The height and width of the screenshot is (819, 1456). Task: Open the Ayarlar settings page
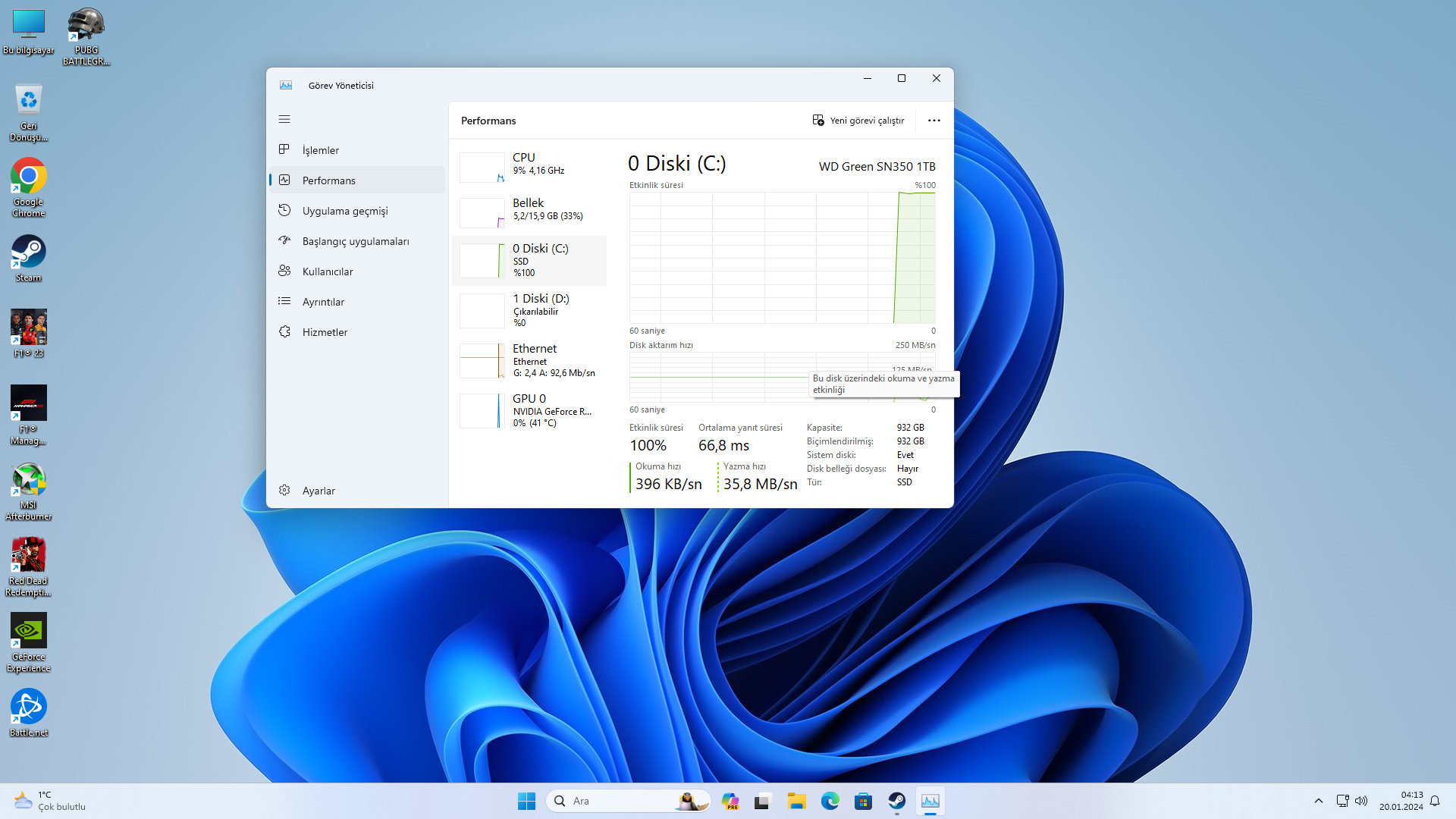(318, 491)
